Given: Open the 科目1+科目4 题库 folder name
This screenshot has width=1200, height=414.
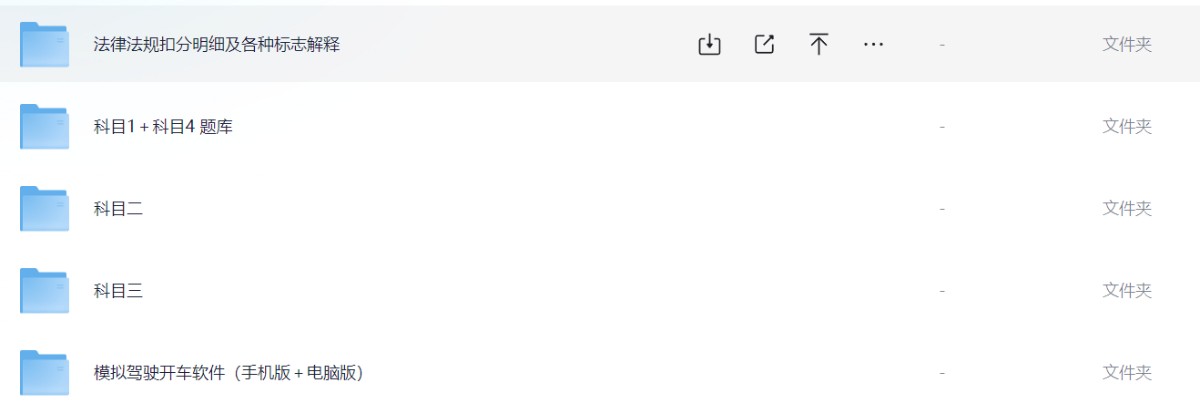Looking at the screenshot, I should 162,127.
